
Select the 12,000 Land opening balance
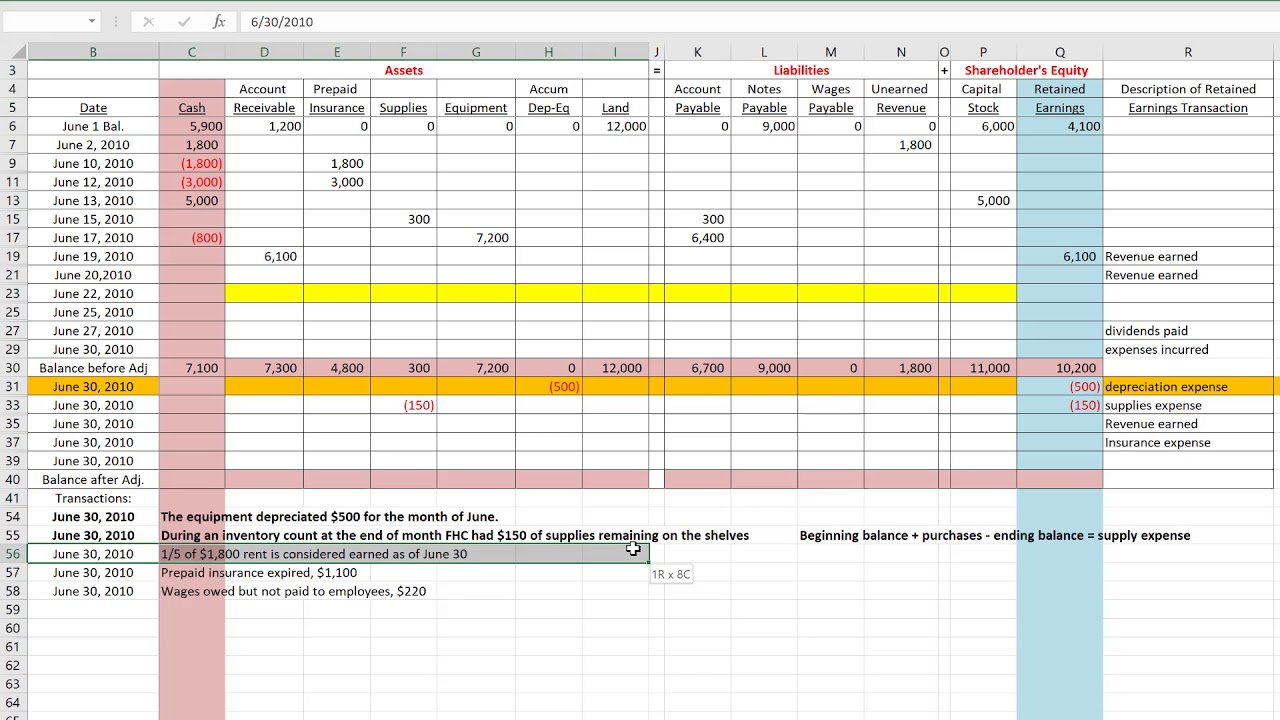tap(616, 126)
